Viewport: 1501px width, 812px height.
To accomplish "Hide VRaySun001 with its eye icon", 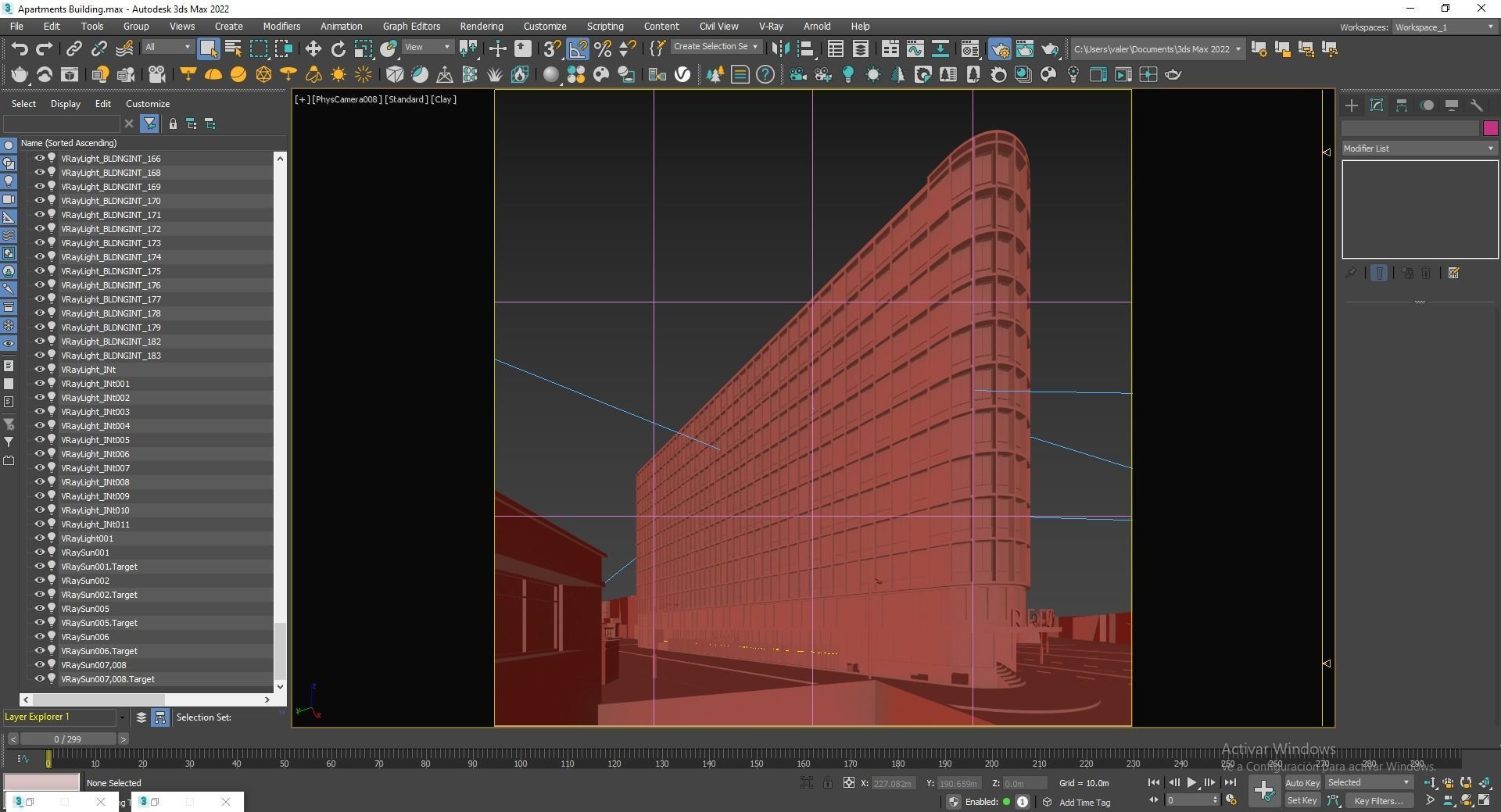I will 39,552.
